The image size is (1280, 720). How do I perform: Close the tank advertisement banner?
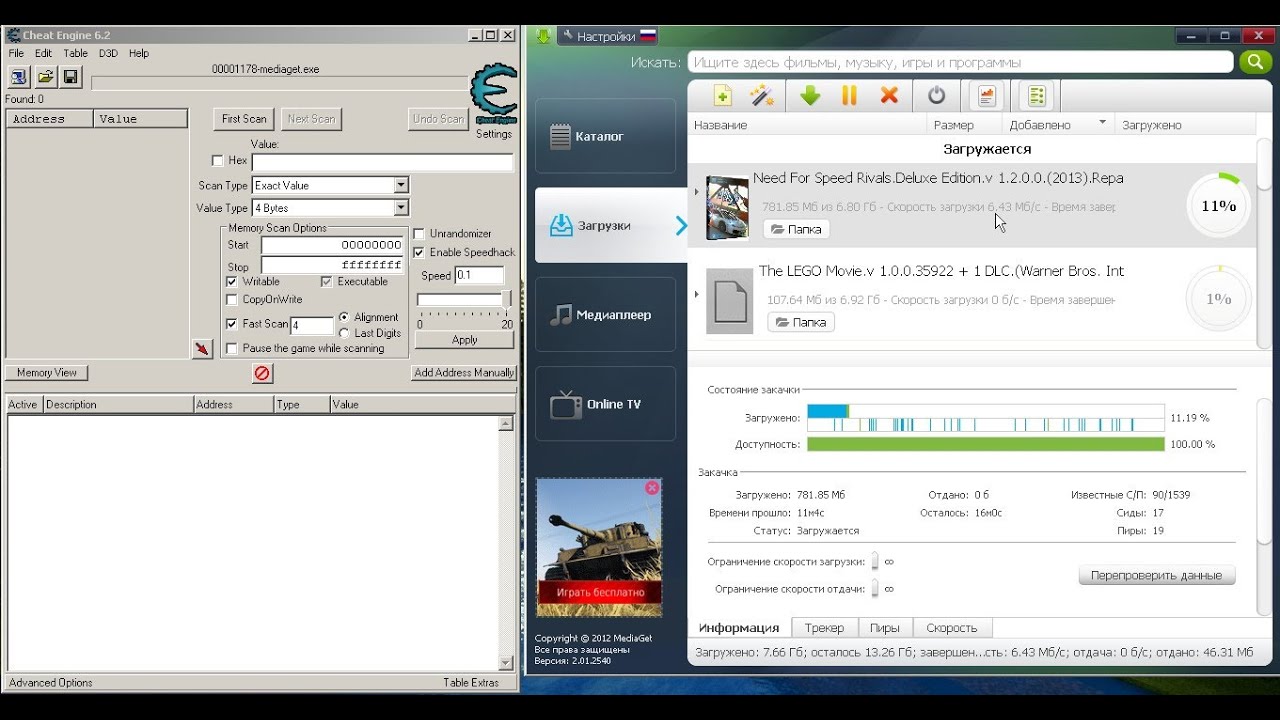pos(652,488)
